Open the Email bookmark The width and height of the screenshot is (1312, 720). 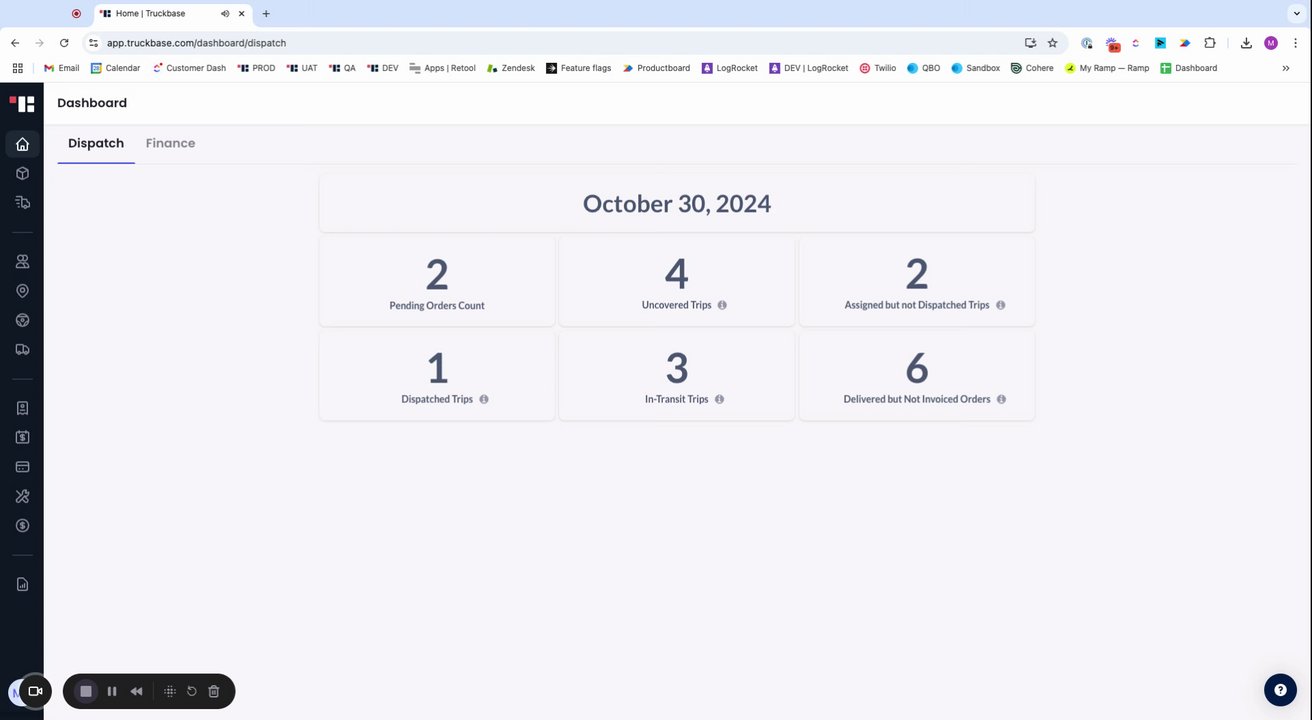[x=61, y=68]
